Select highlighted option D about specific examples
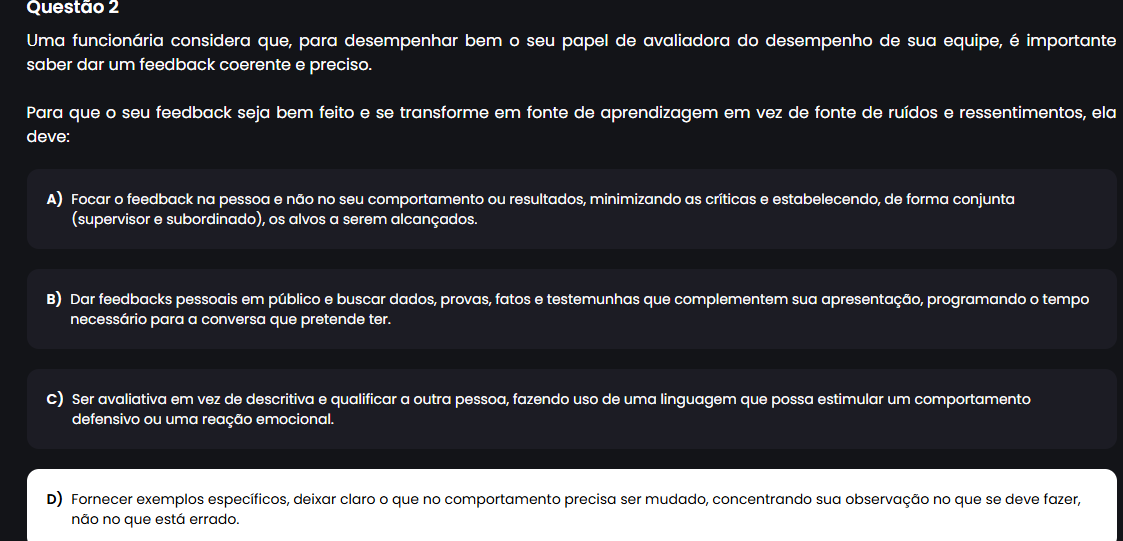This screenshot has width=1123, height=541. coord(571,508)
